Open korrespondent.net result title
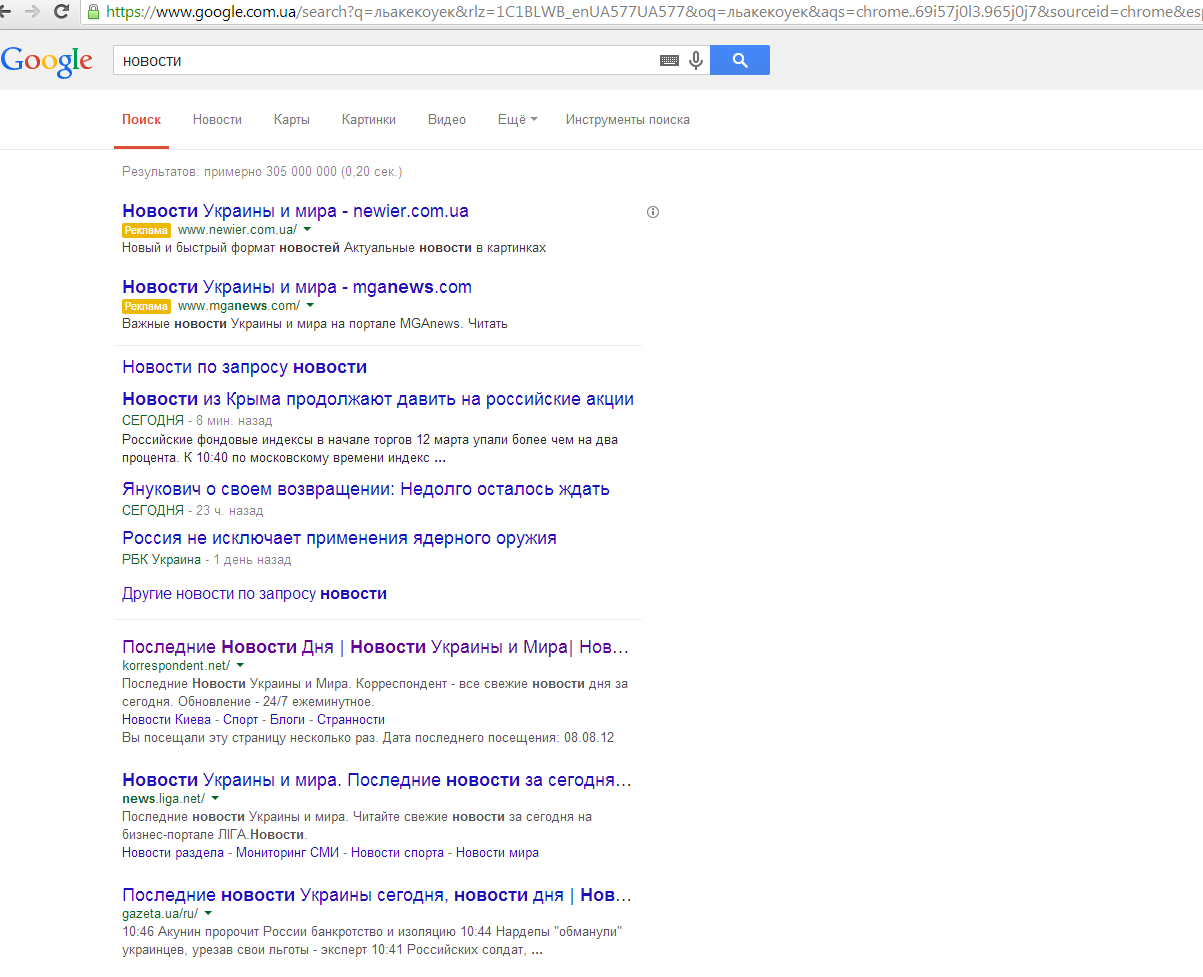Image resolution: width=1203 pixels, height=977 pixels. [376, 647]
